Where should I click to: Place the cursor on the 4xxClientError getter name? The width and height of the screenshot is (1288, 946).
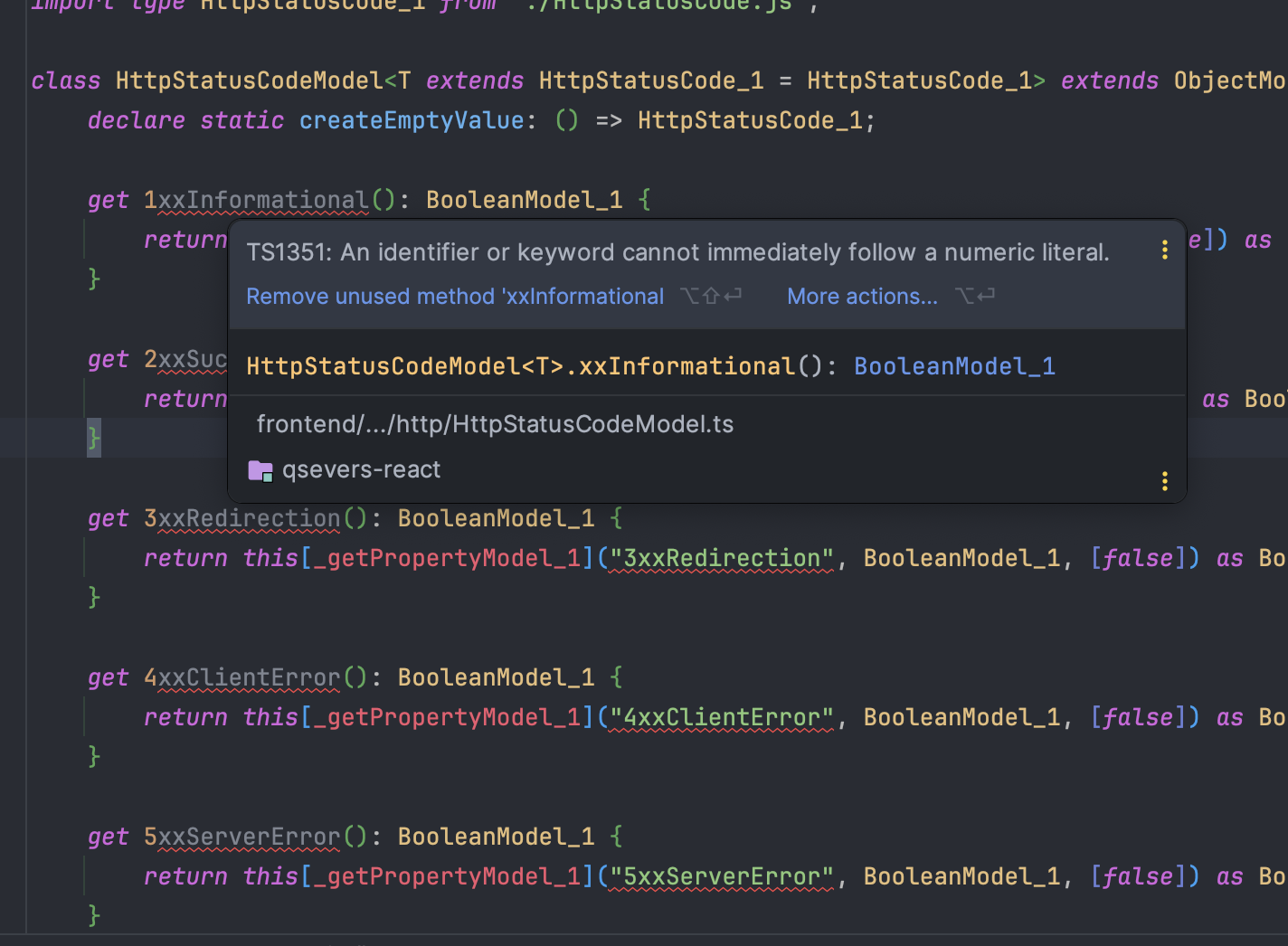pos(242,677)
